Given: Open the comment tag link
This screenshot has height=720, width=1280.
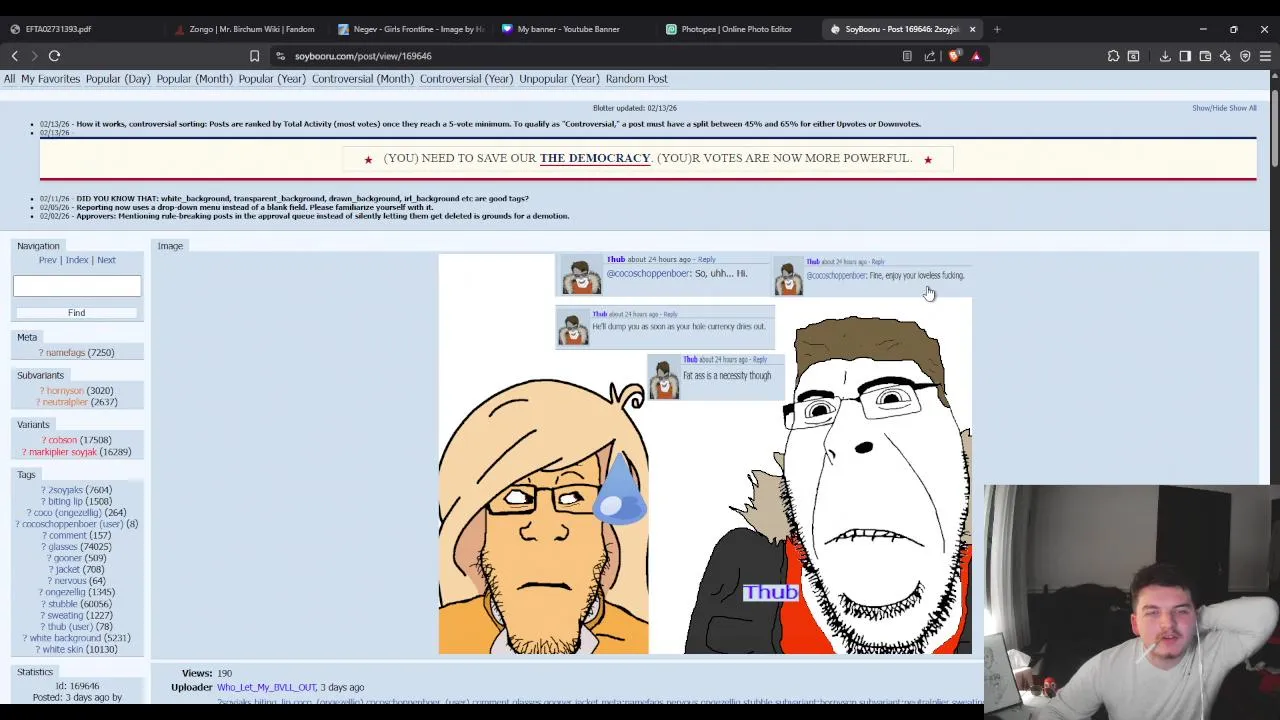Looking at the screenshot, I should click(x=68, y=536).
